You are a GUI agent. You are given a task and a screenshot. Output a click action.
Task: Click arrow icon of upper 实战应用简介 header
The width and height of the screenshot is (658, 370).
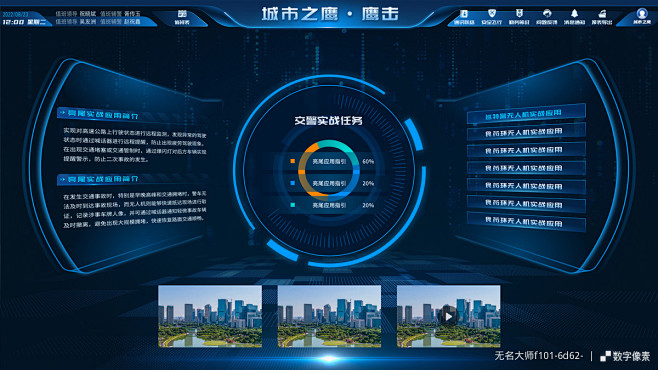[x=63, y=112]
